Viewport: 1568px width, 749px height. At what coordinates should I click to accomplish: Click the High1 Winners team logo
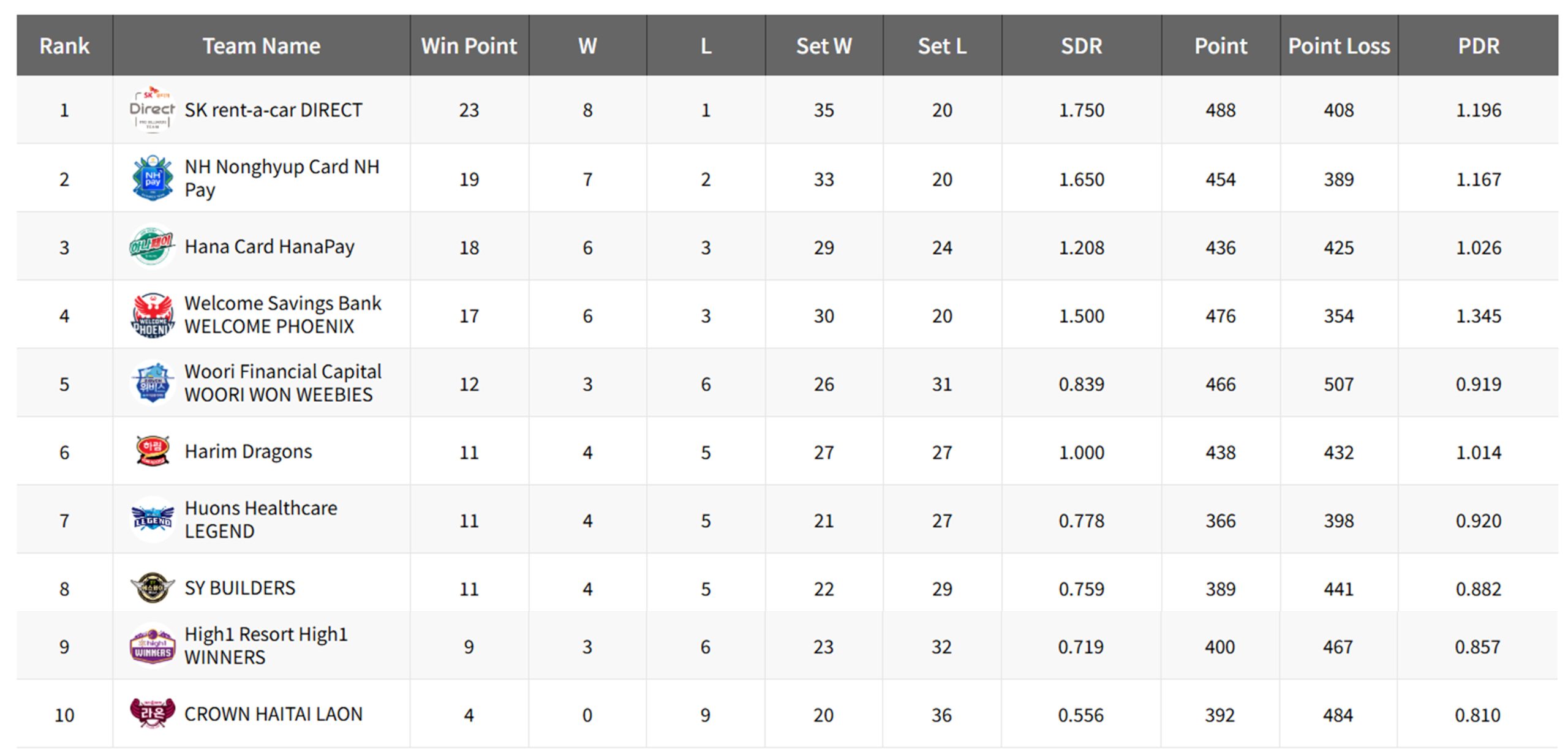(152, 646)
